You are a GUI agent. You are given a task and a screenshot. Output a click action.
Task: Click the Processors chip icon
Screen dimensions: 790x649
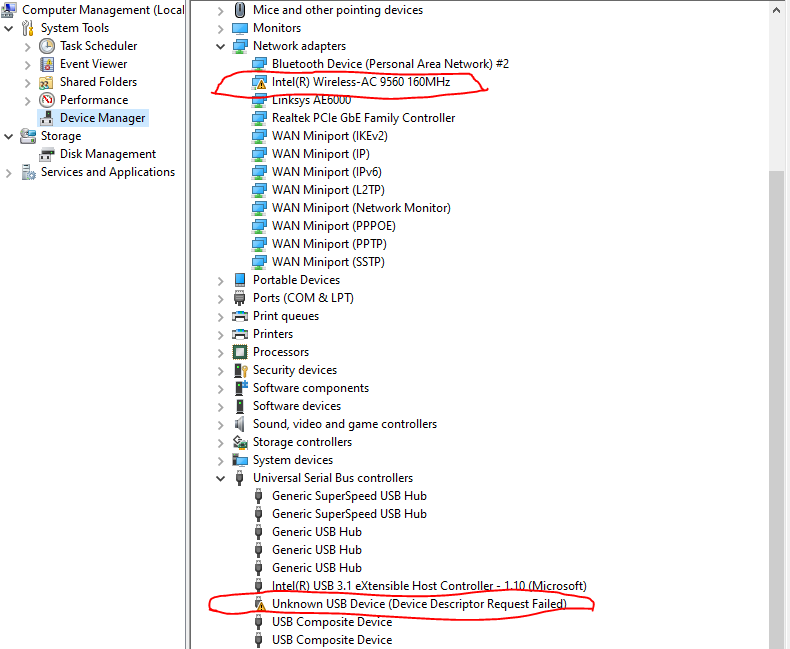click(x=240, y=352)
